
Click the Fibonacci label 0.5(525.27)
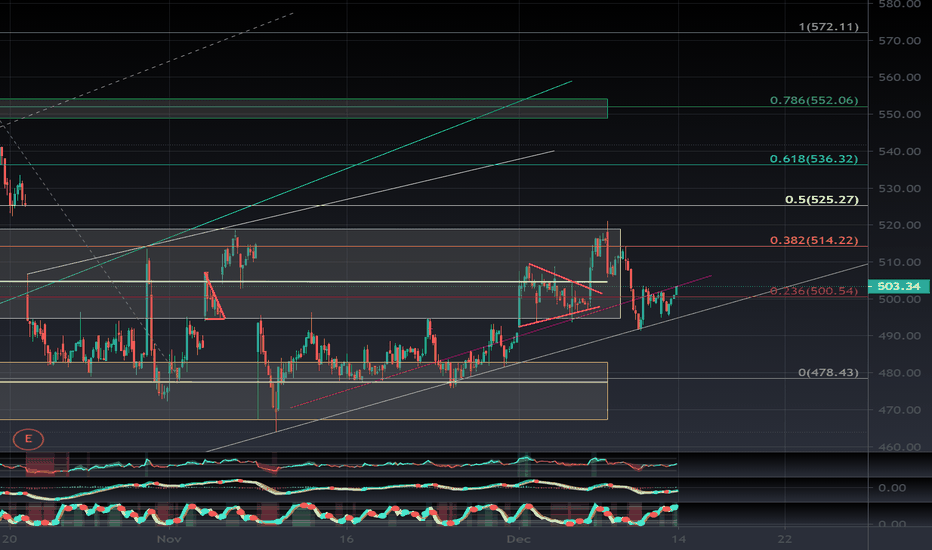pyautogui.click(x=821, y=200)
